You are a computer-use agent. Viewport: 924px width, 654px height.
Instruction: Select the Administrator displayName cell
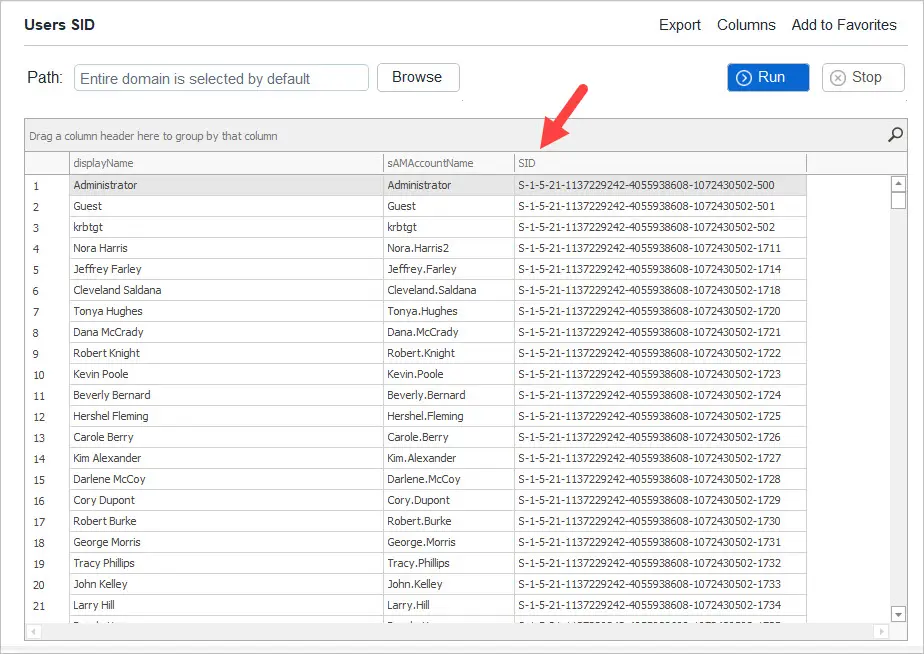tap(226, 185)
